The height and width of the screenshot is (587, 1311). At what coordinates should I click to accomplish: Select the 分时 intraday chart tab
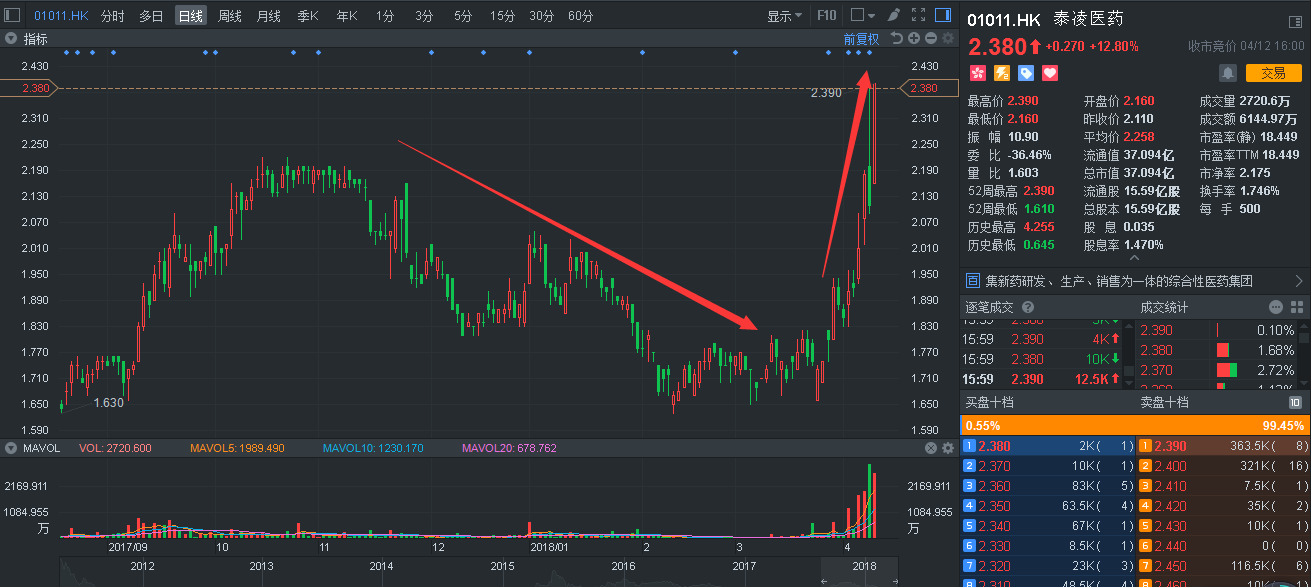113,16
